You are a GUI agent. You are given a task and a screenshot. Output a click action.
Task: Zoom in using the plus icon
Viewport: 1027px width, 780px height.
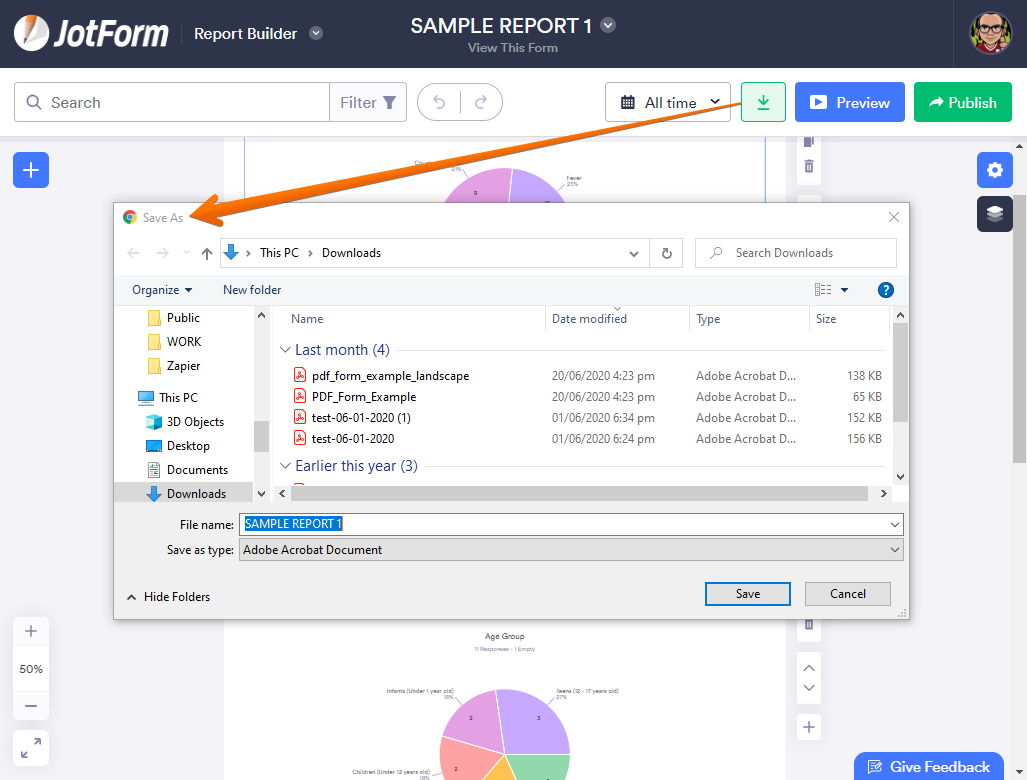click(x=30, y=630)
